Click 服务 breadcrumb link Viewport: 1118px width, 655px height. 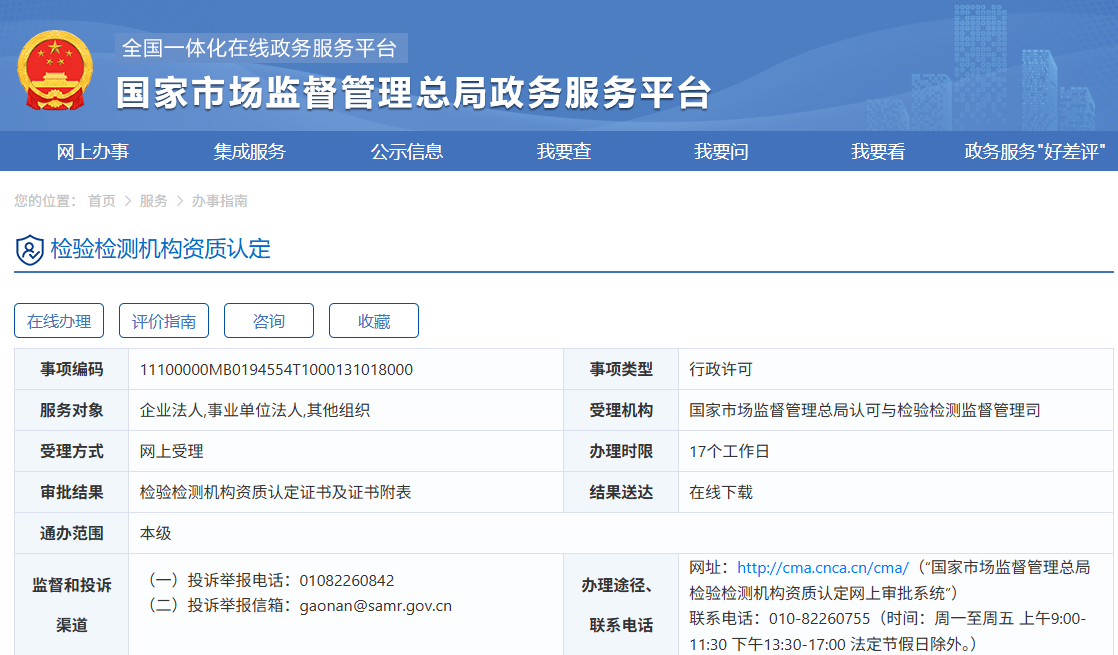click(153, 201)
